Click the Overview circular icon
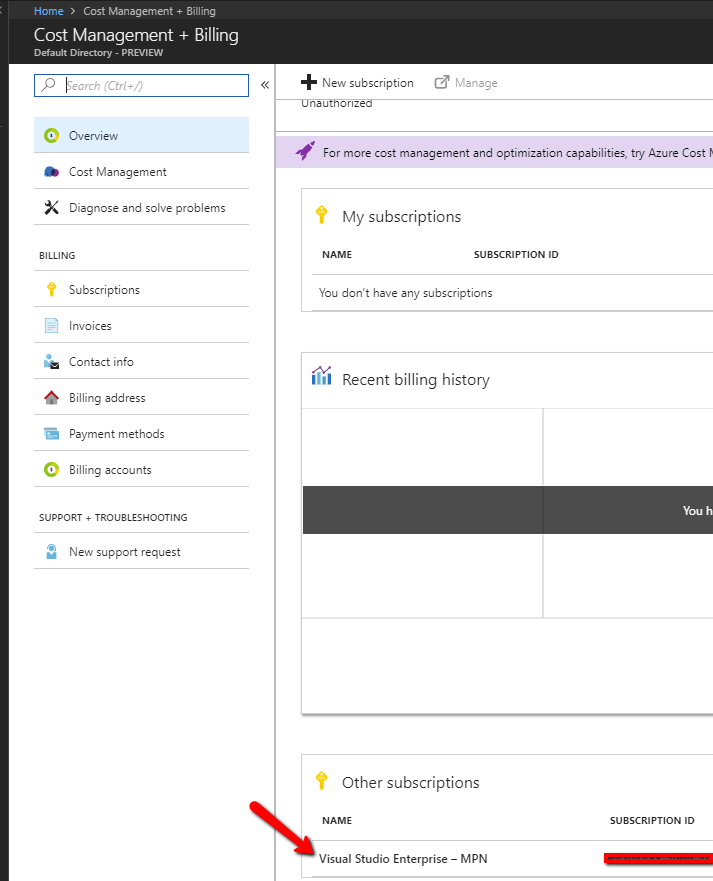The image size is (713, 881). pyautogui.click(x=51, y=135)
